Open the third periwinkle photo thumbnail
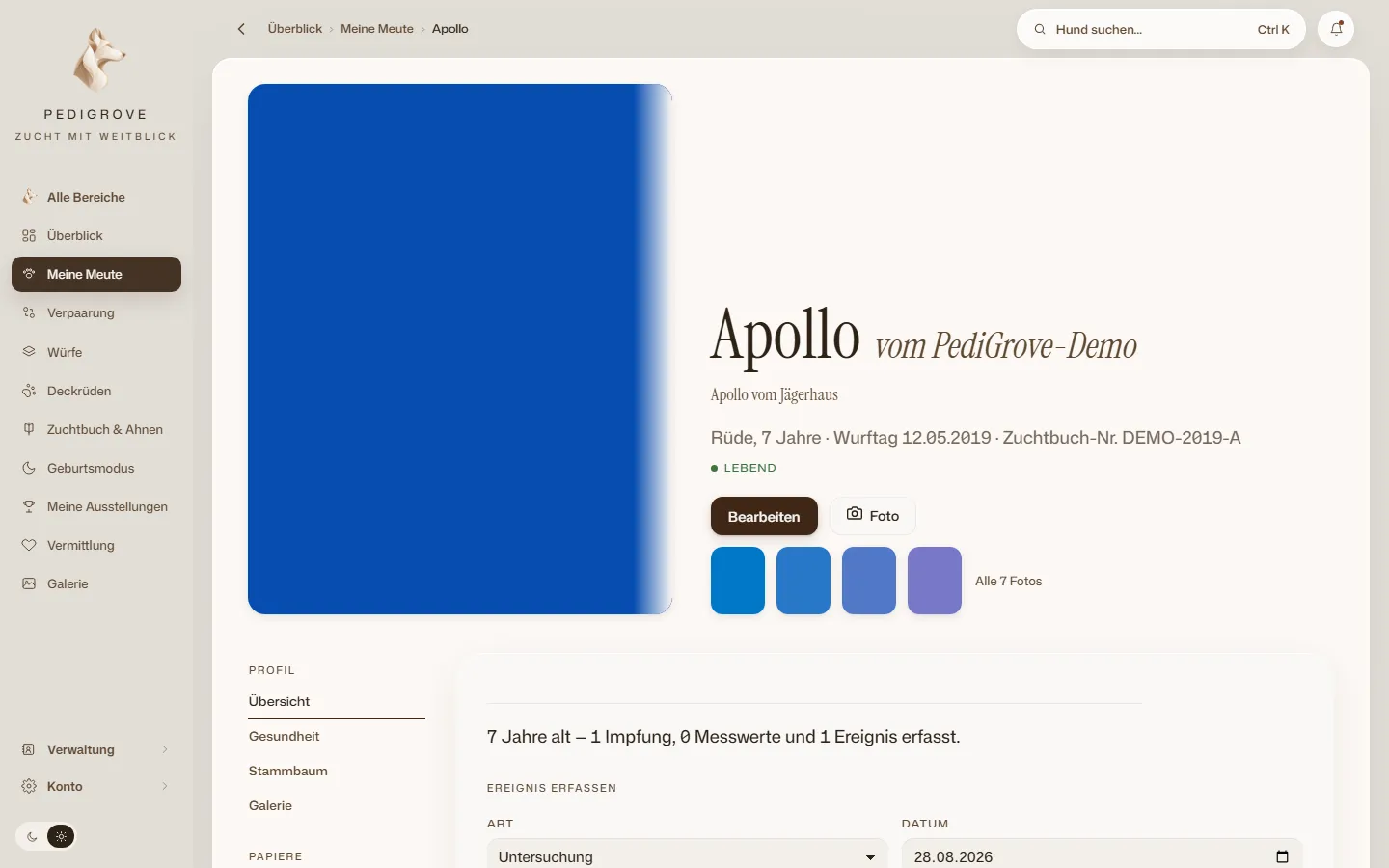The image size is (1389, 868). [869, 581]
